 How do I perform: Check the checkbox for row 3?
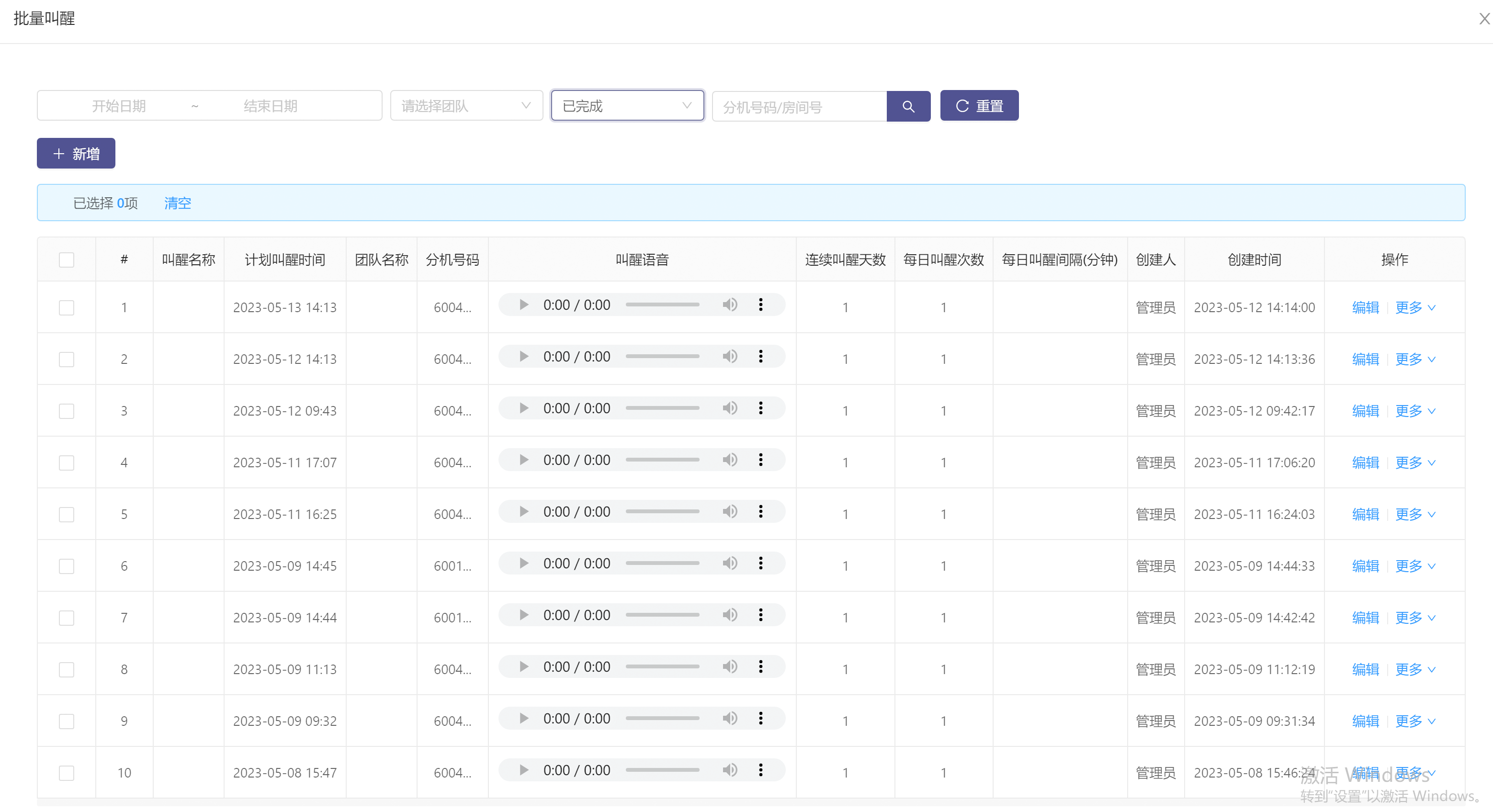point(67,411)
